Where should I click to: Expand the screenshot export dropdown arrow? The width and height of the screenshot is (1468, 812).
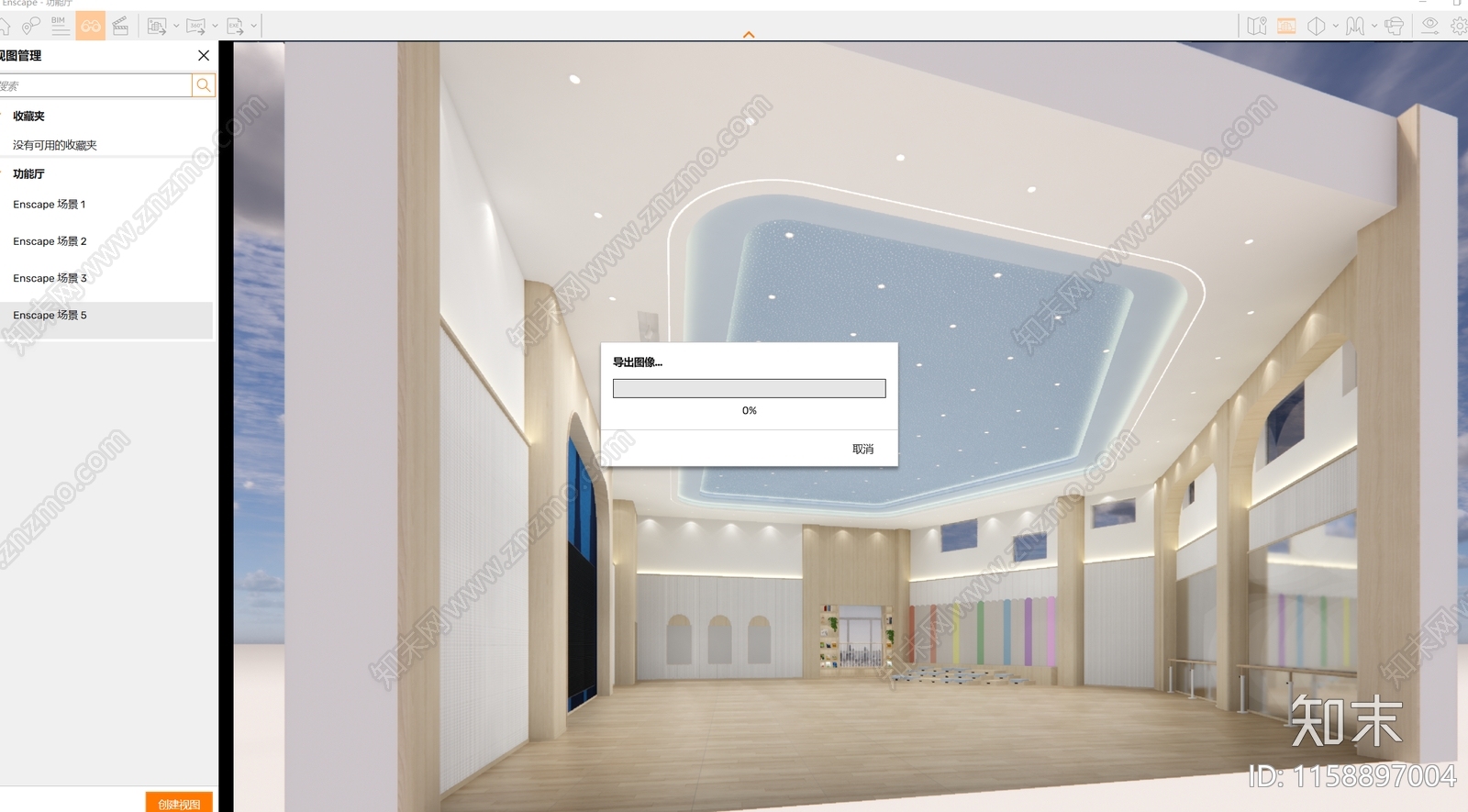point(176,27)
